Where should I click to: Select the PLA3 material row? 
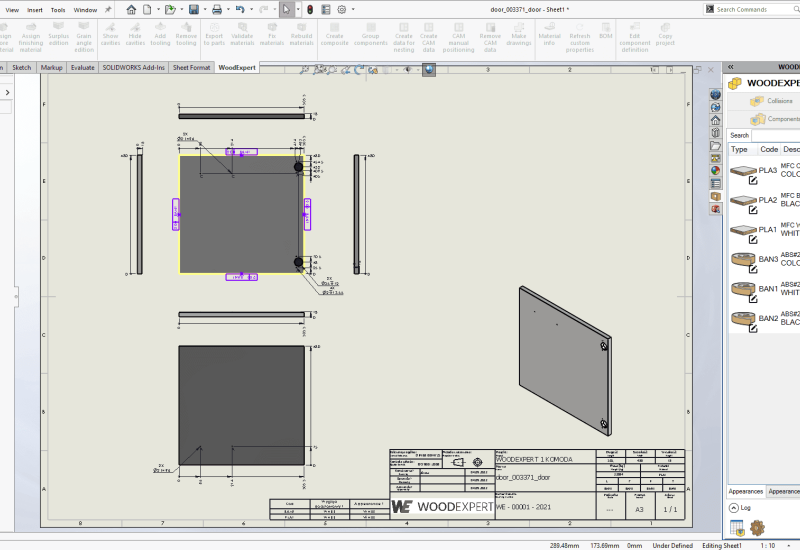tap(764, 171)
